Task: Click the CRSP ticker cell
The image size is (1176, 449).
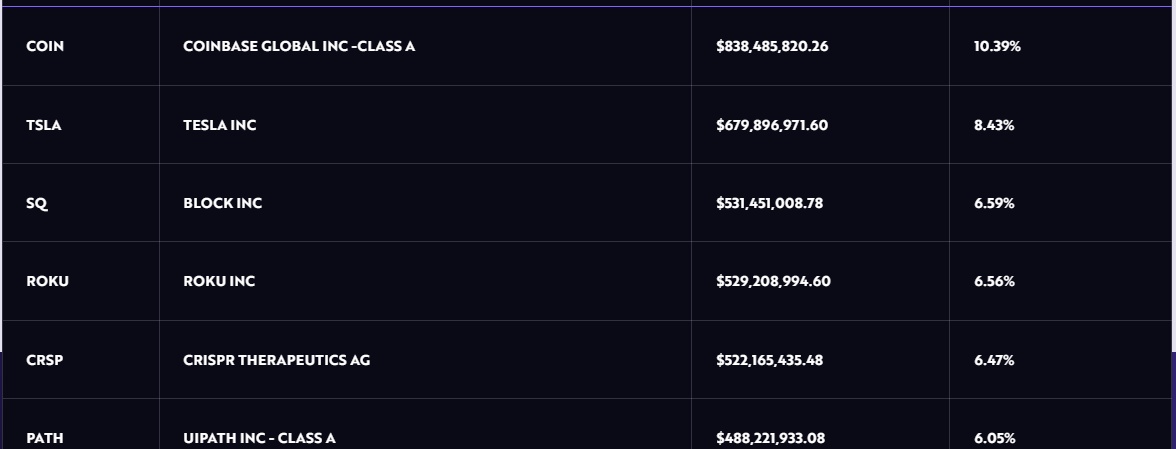Action: point(45,360)
